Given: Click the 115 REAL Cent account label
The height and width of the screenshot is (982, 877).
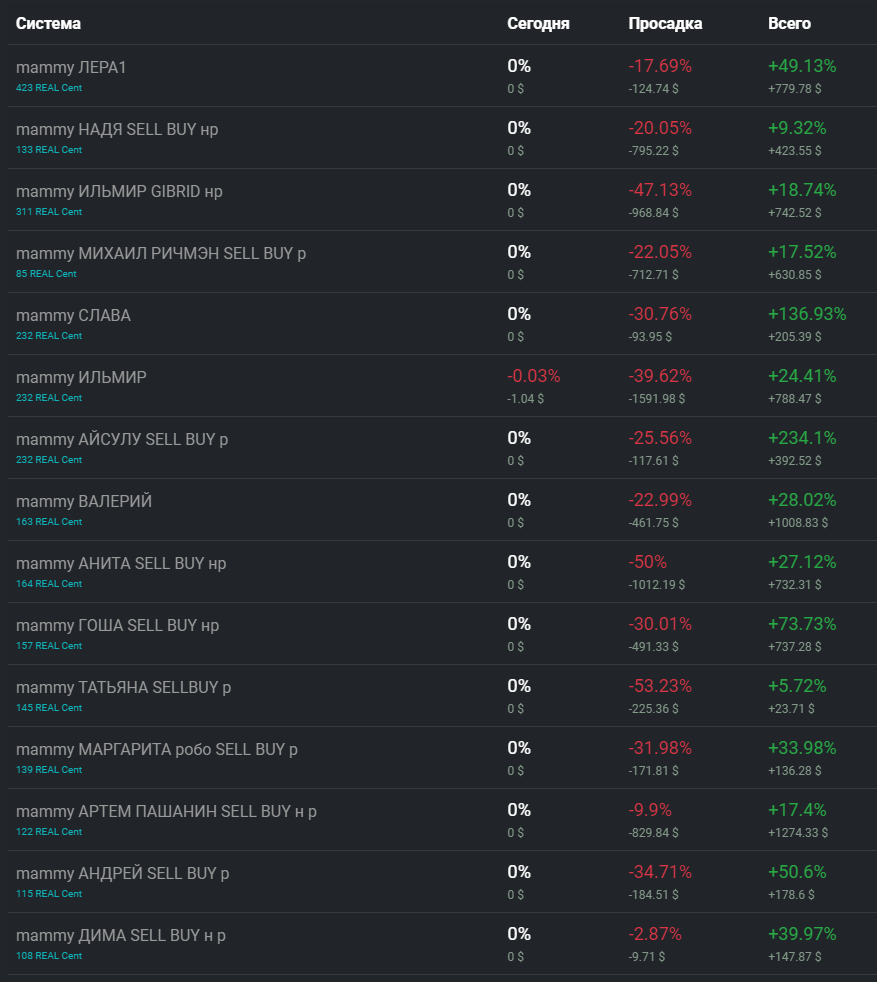Looking at the screenshot, I should point(49,893).
